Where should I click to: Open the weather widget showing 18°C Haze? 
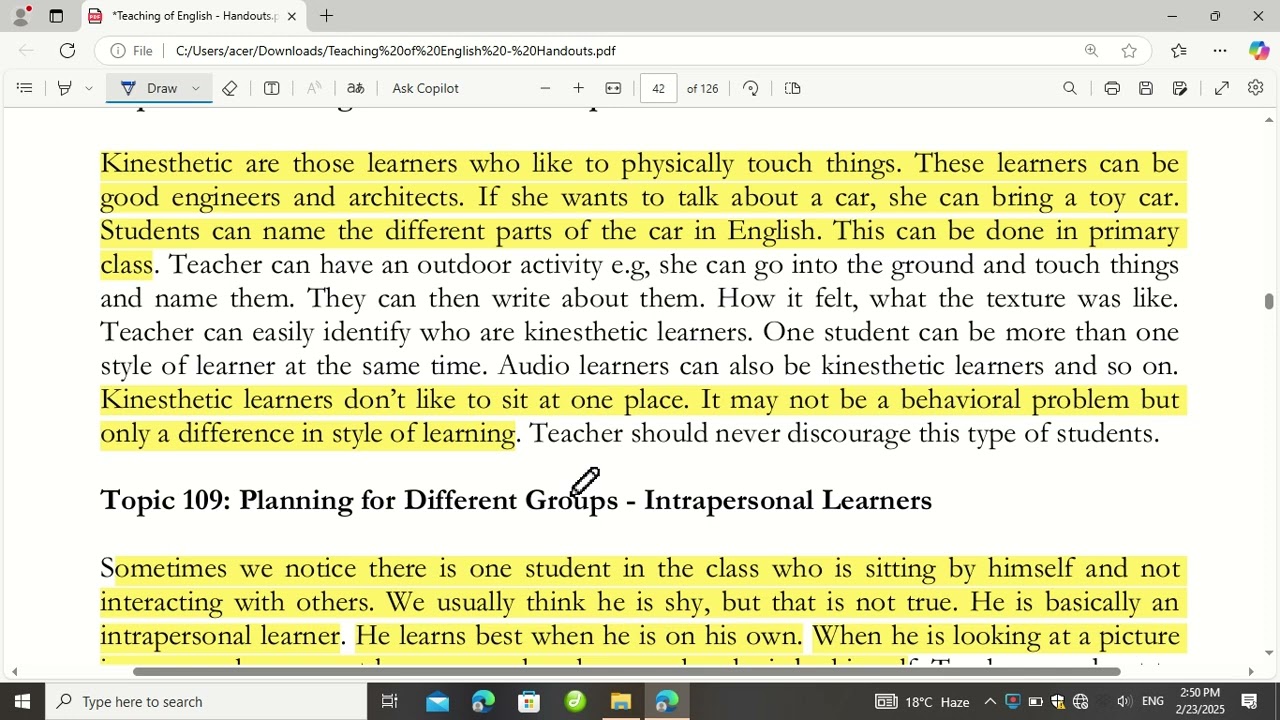922,701
